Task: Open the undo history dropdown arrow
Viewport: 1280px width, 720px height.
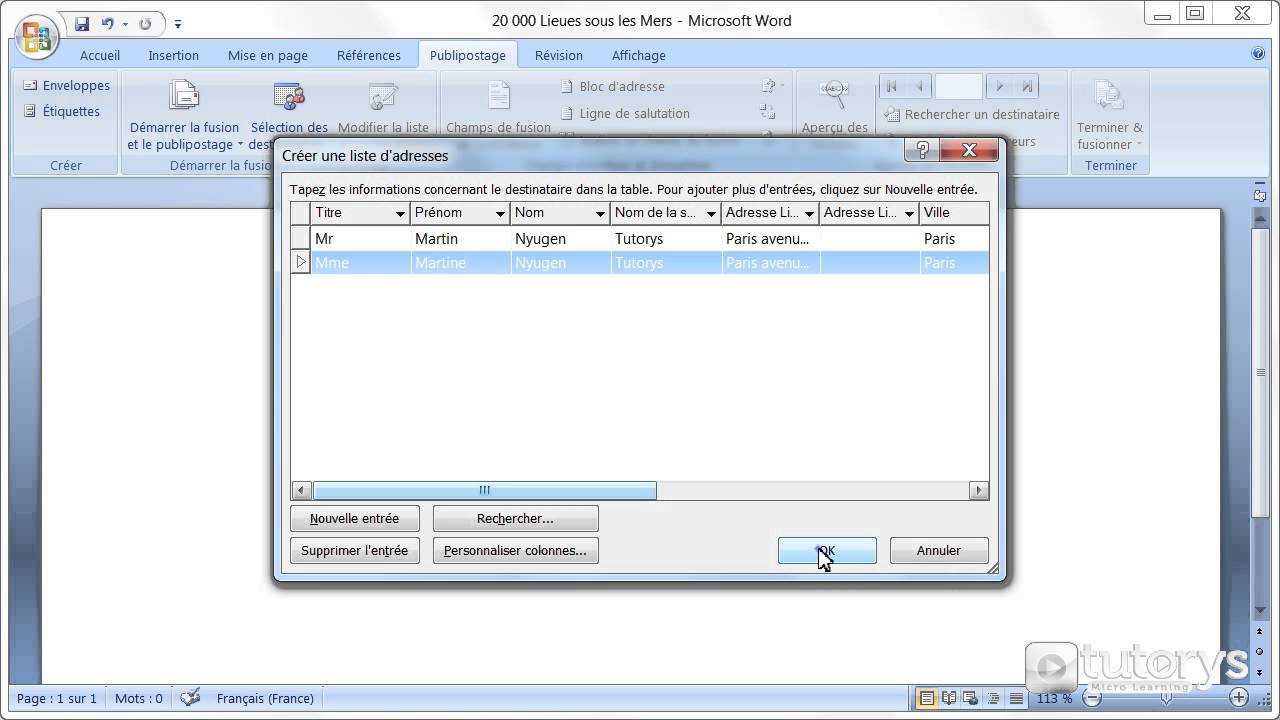Action: coord(125,24)
